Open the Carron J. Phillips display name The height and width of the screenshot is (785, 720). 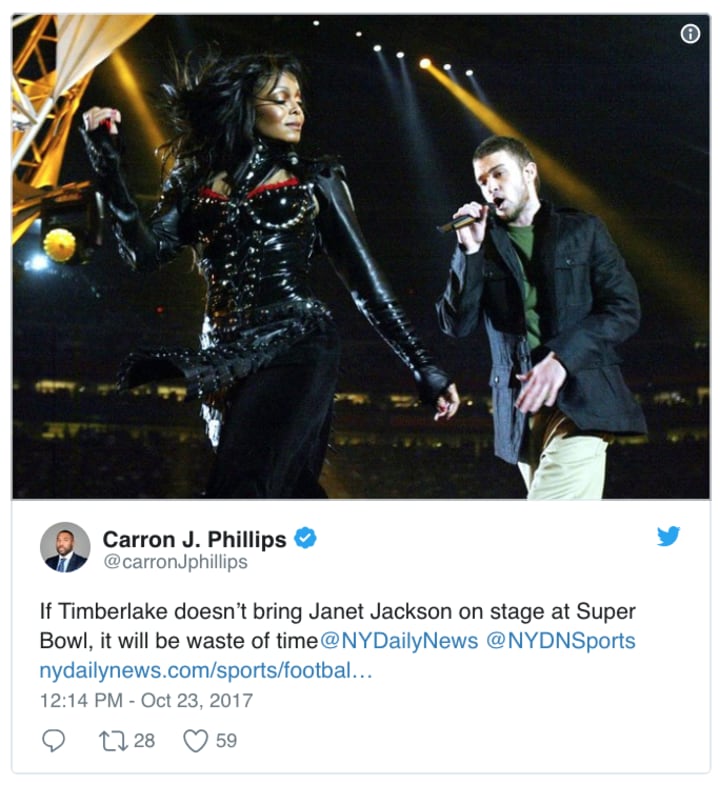(x=194, y=539)
